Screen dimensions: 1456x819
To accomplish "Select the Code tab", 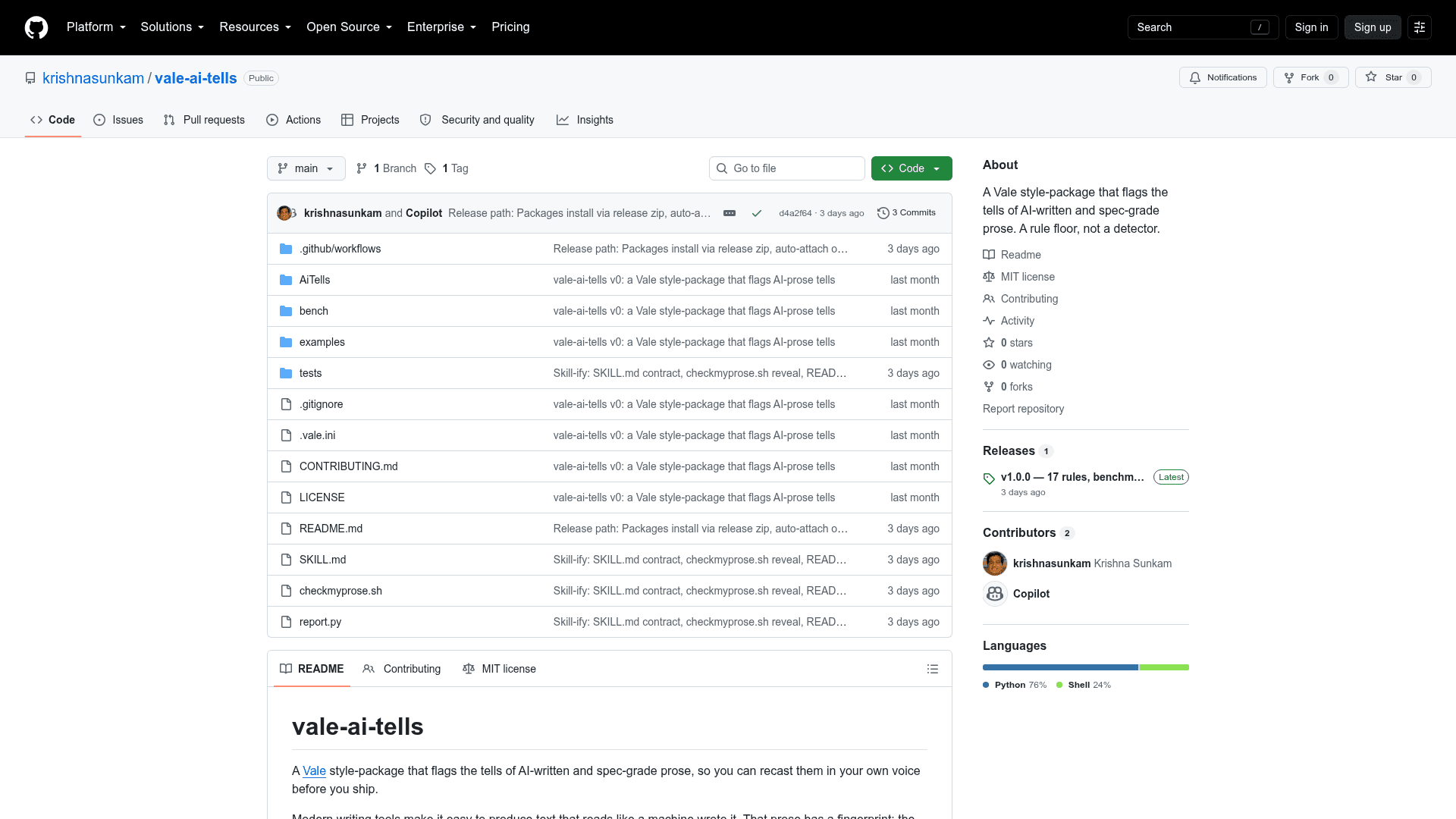I will pos(53,120).
